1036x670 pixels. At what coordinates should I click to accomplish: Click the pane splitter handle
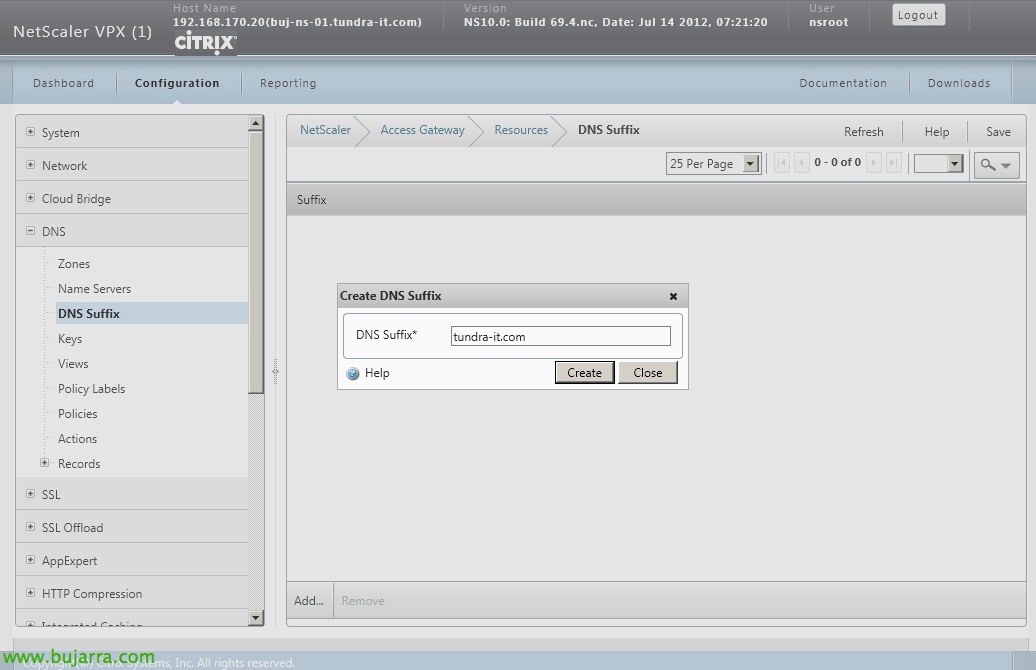tap(276, 371)
